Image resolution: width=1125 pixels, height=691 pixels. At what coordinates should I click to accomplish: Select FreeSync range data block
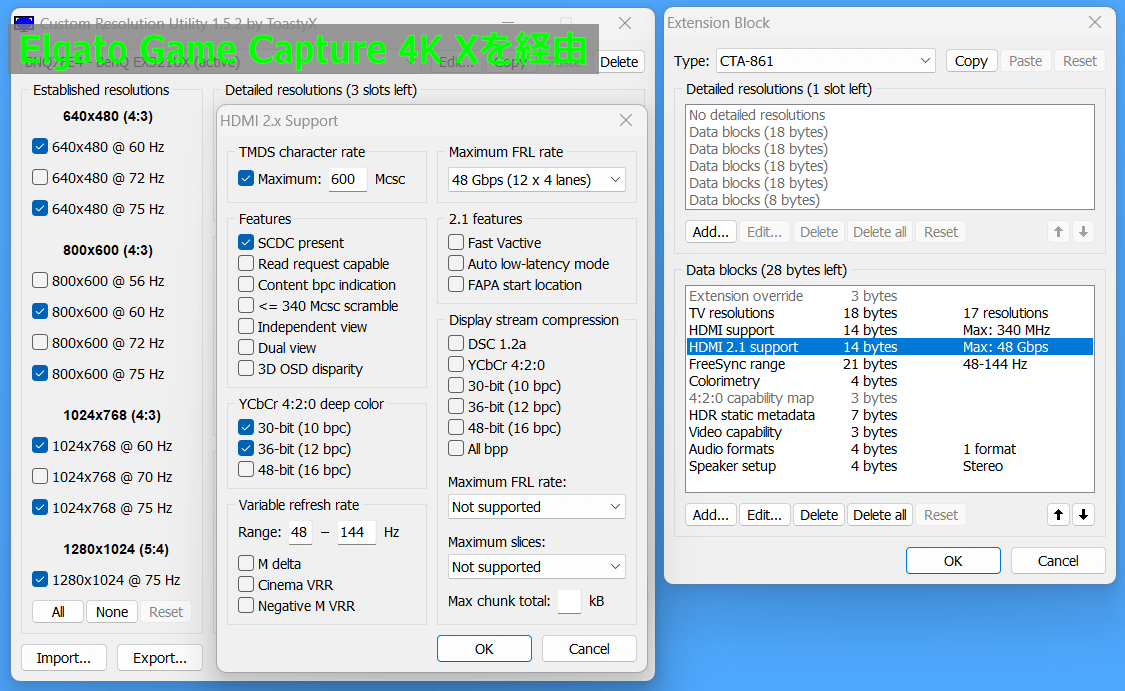click(890, 364)
